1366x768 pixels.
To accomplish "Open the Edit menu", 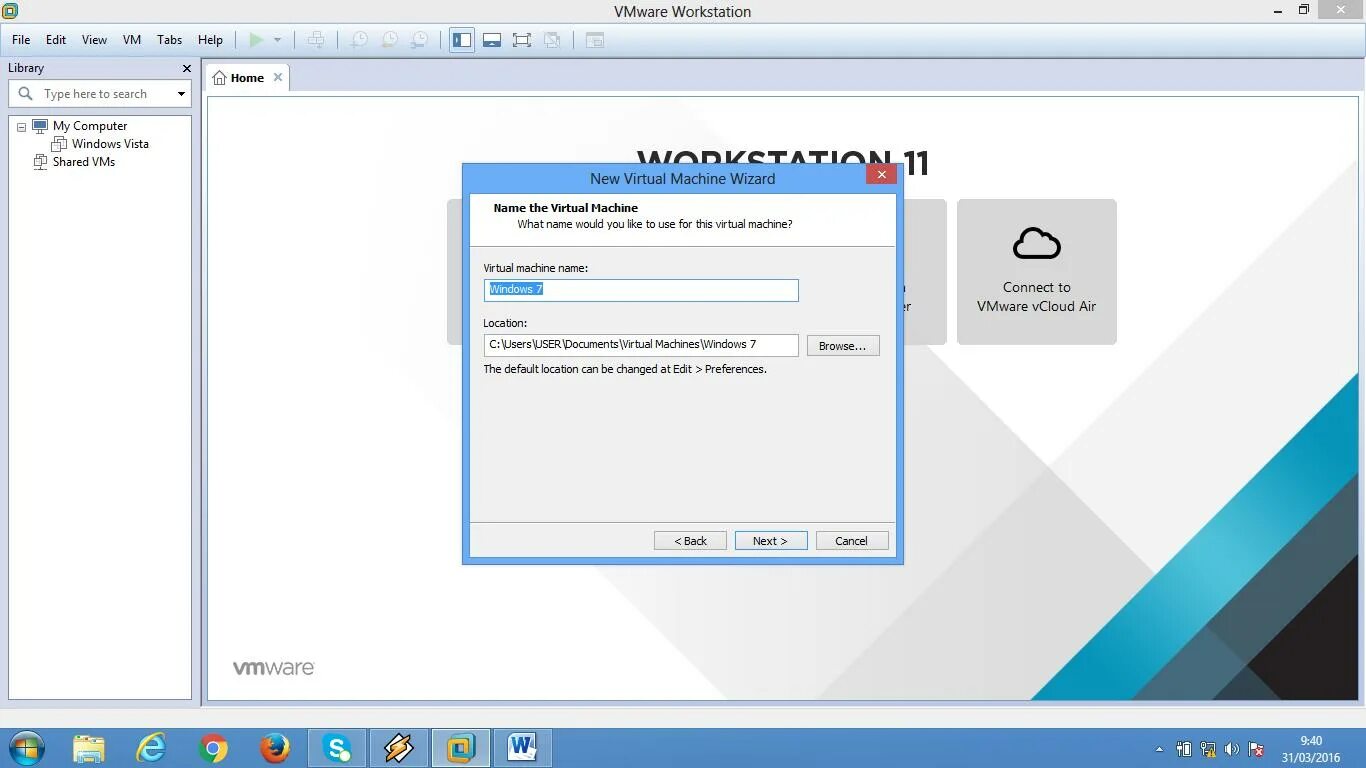I will click(56, 40).
